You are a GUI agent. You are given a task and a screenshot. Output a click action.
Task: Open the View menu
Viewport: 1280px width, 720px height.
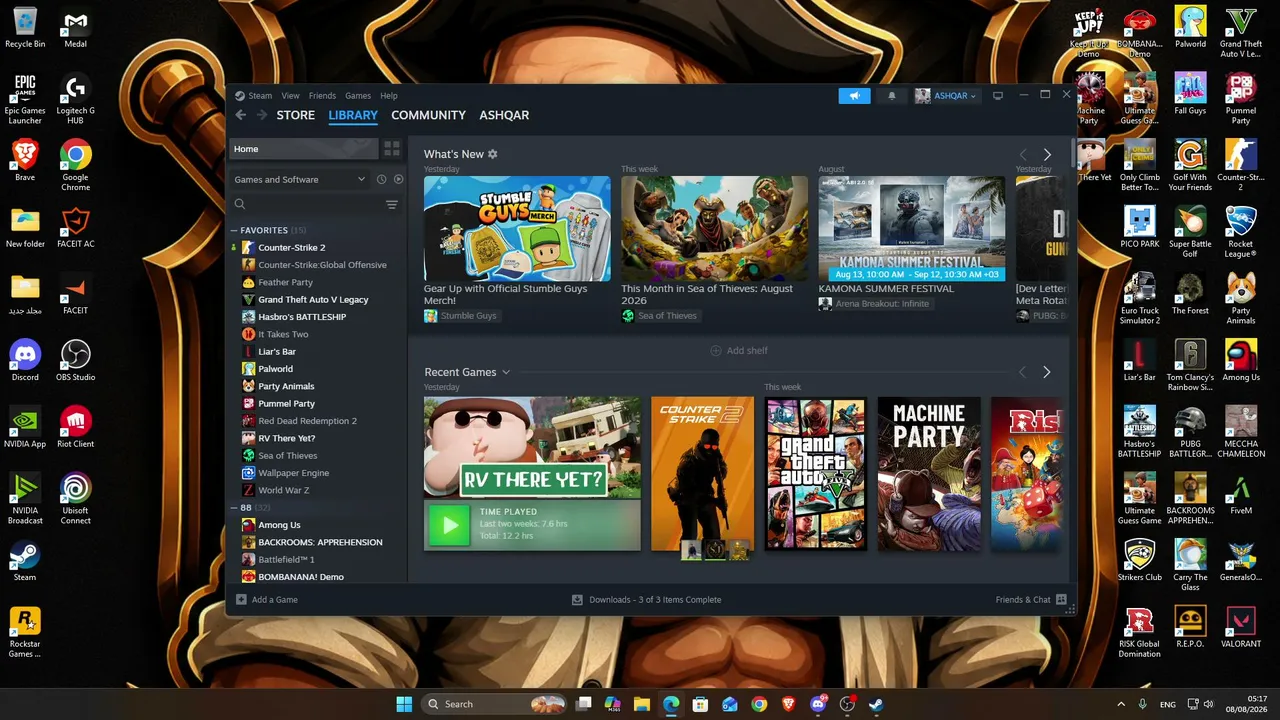point(290,96)
